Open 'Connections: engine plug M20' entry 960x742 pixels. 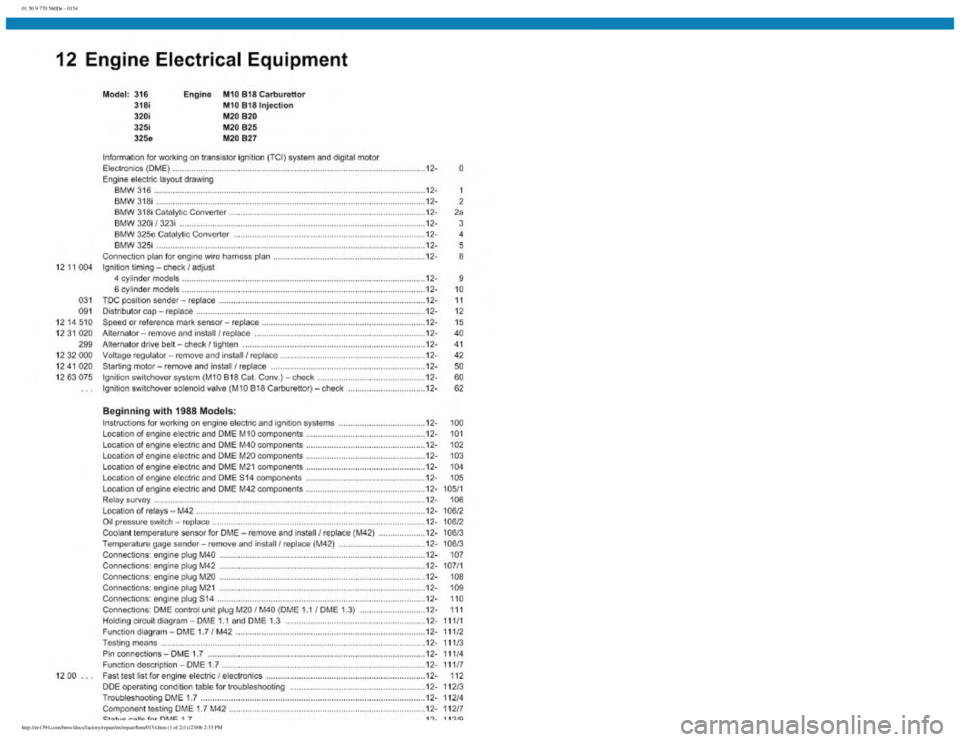[x=283, y=577]
